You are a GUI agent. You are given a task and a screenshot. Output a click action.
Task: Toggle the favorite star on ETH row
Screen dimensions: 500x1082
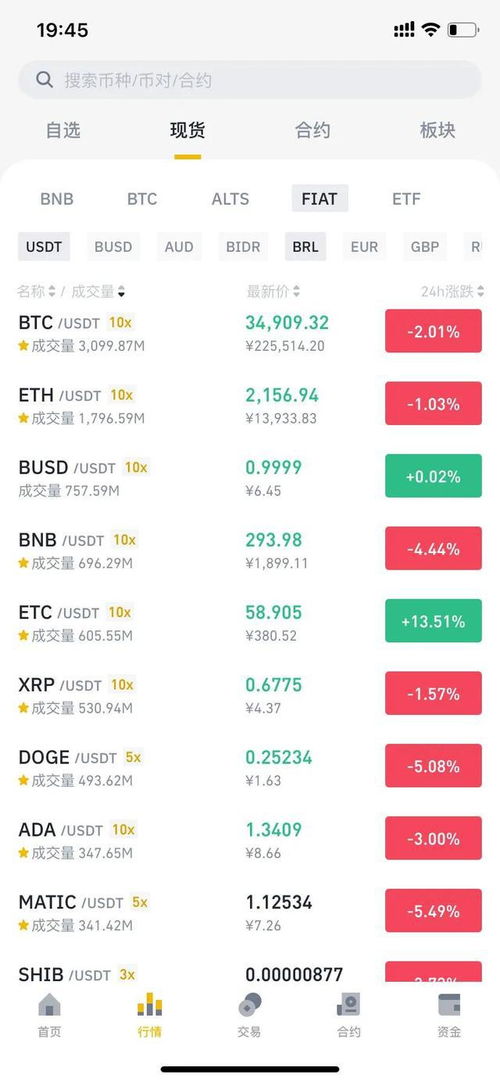click(24, 418)
